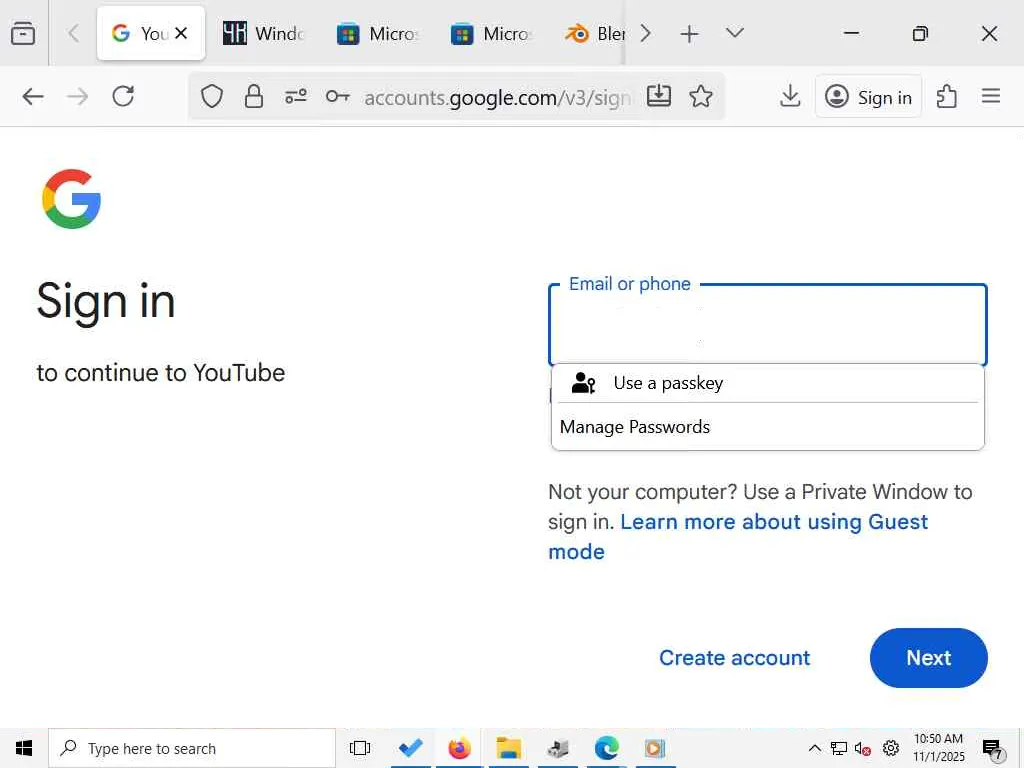The height and width of the screenshot is (768, 1024).
Task: Open the blue checkmark To Do app
Action: (411, 748)
